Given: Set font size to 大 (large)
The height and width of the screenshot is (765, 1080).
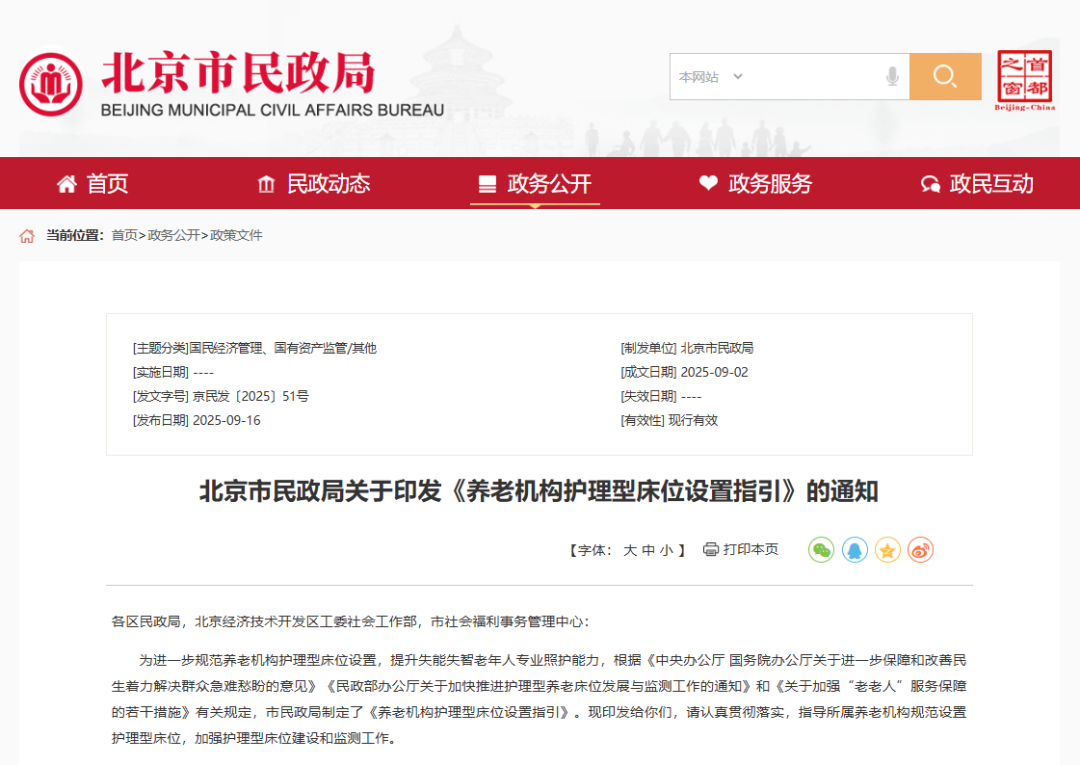Looking at the screenshot, I should (630, 550).
